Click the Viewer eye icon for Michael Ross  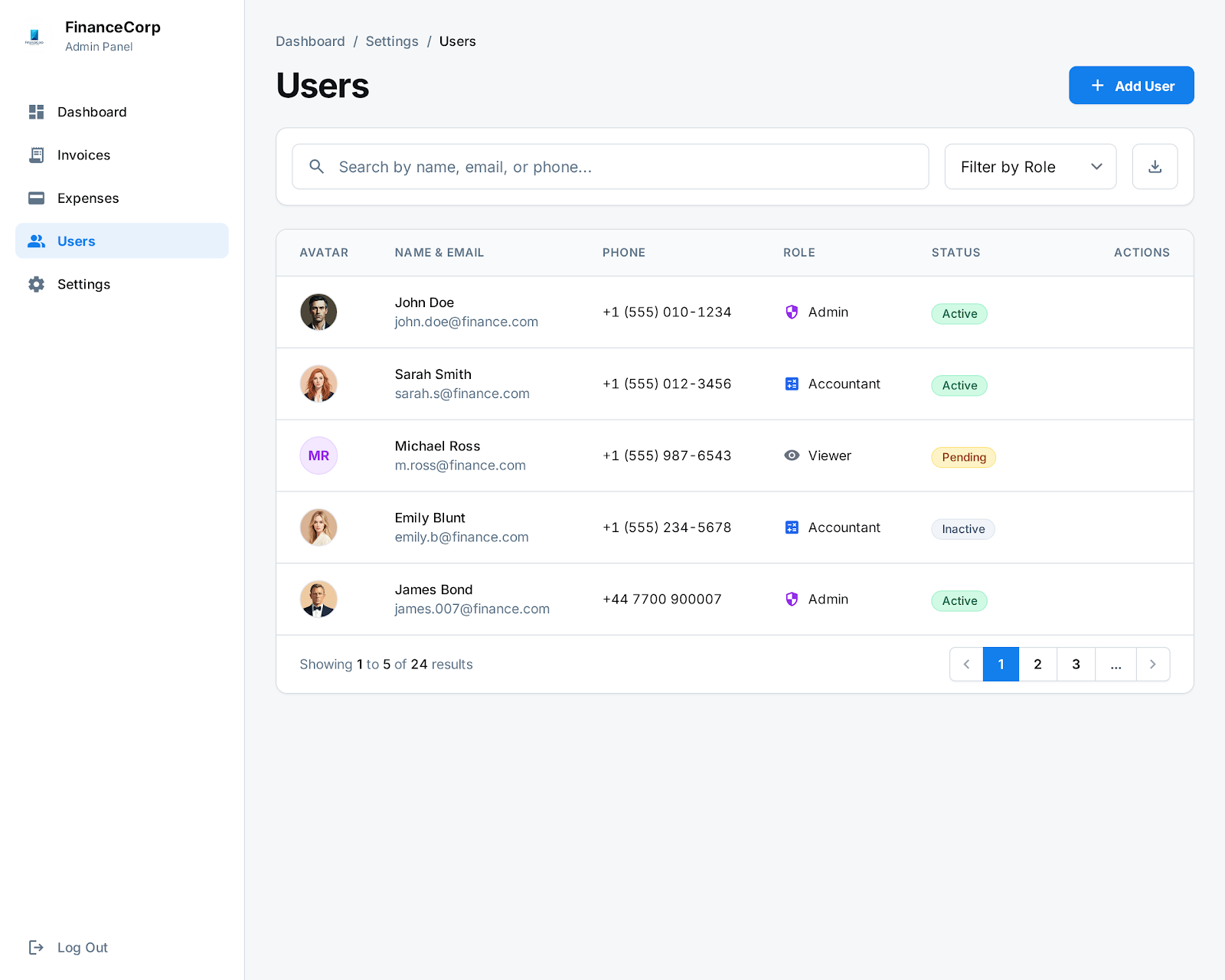coord(792,456)
